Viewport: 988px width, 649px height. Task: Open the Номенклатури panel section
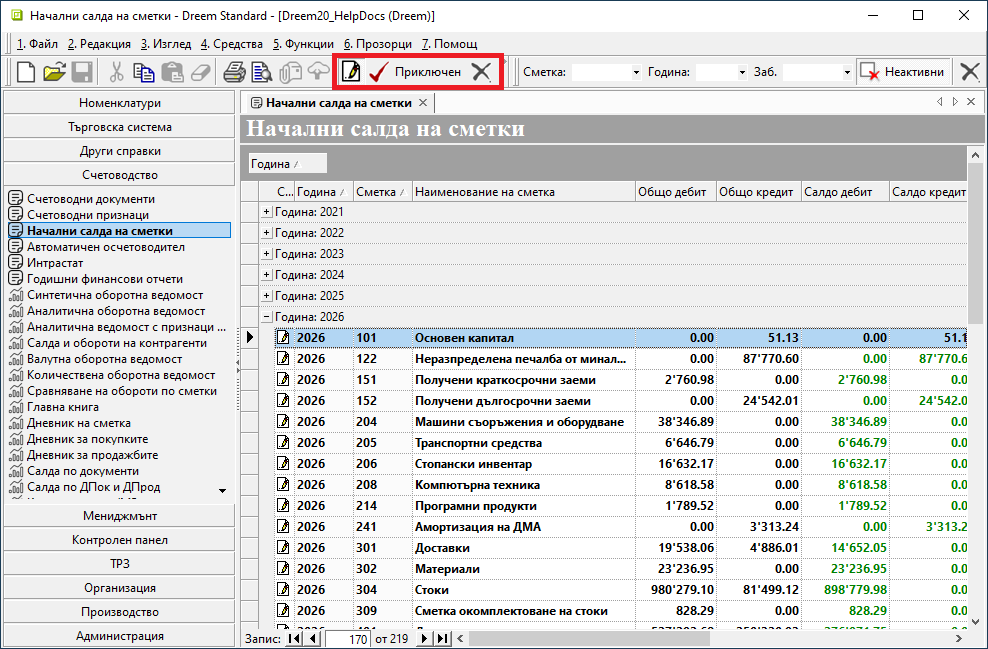[x=119, y=103]
